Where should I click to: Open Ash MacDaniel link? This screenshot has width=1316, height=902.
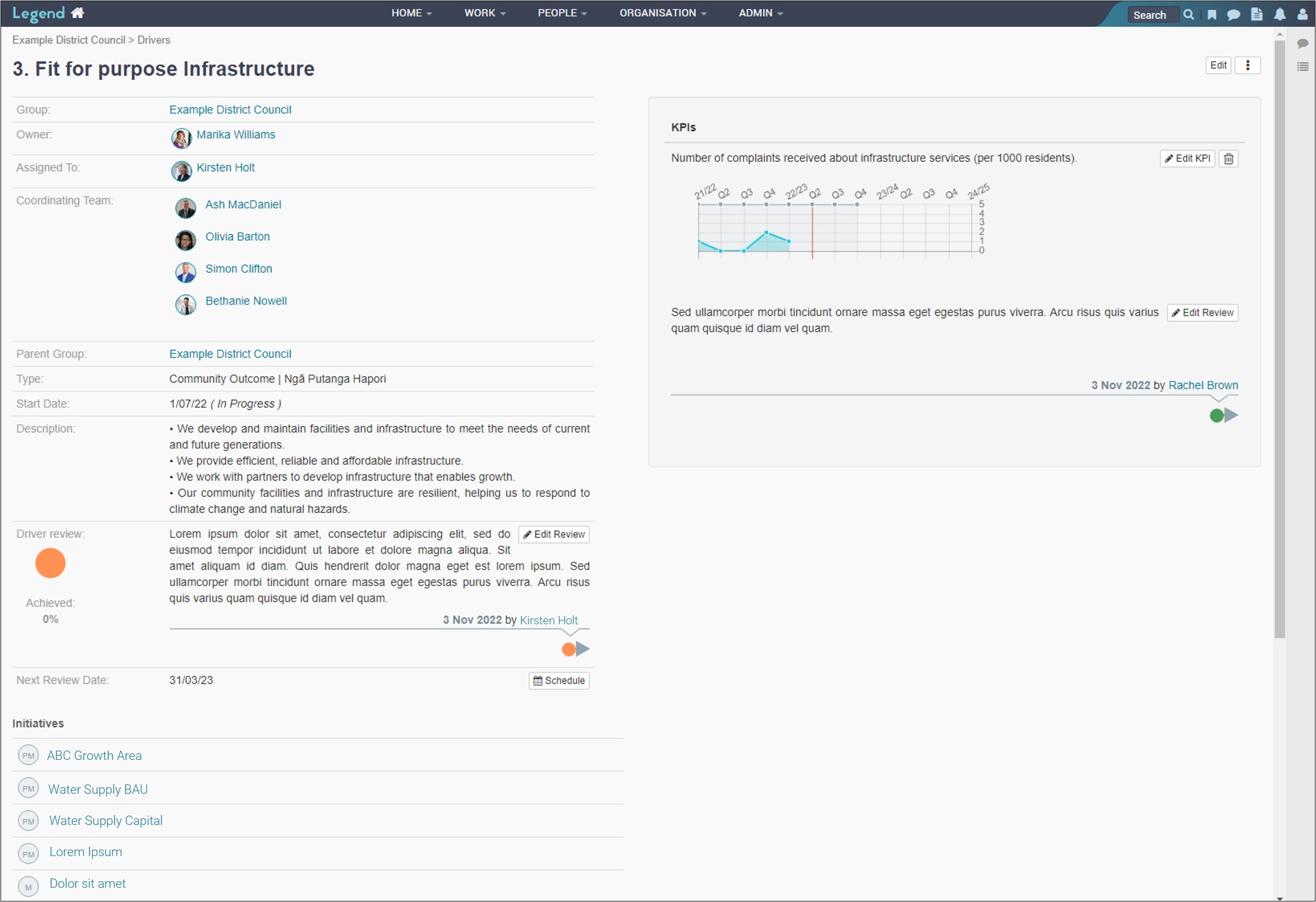pos(243,204)
